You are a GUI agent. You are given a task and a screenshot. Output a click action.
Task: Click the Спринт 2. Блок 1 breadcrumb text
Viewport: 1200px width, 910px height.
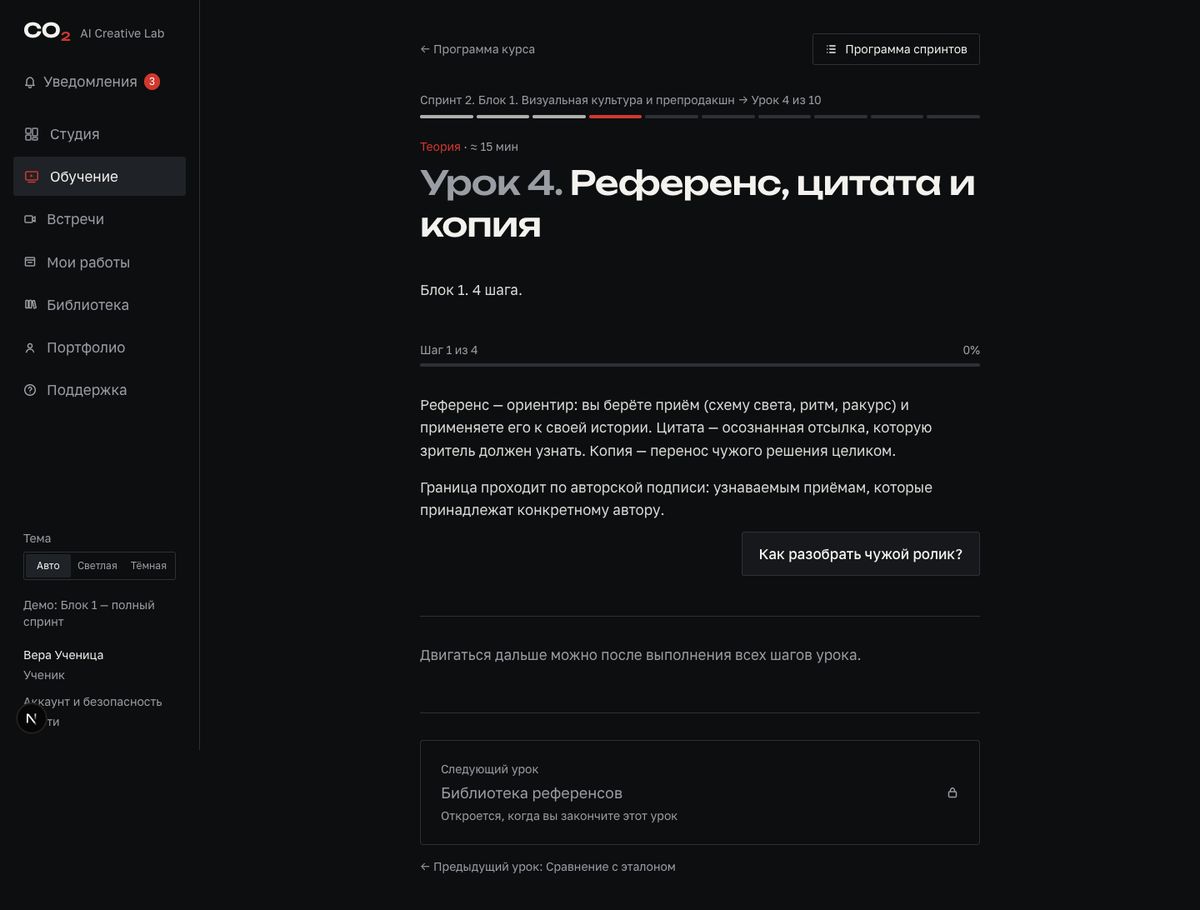click(620, 100)
